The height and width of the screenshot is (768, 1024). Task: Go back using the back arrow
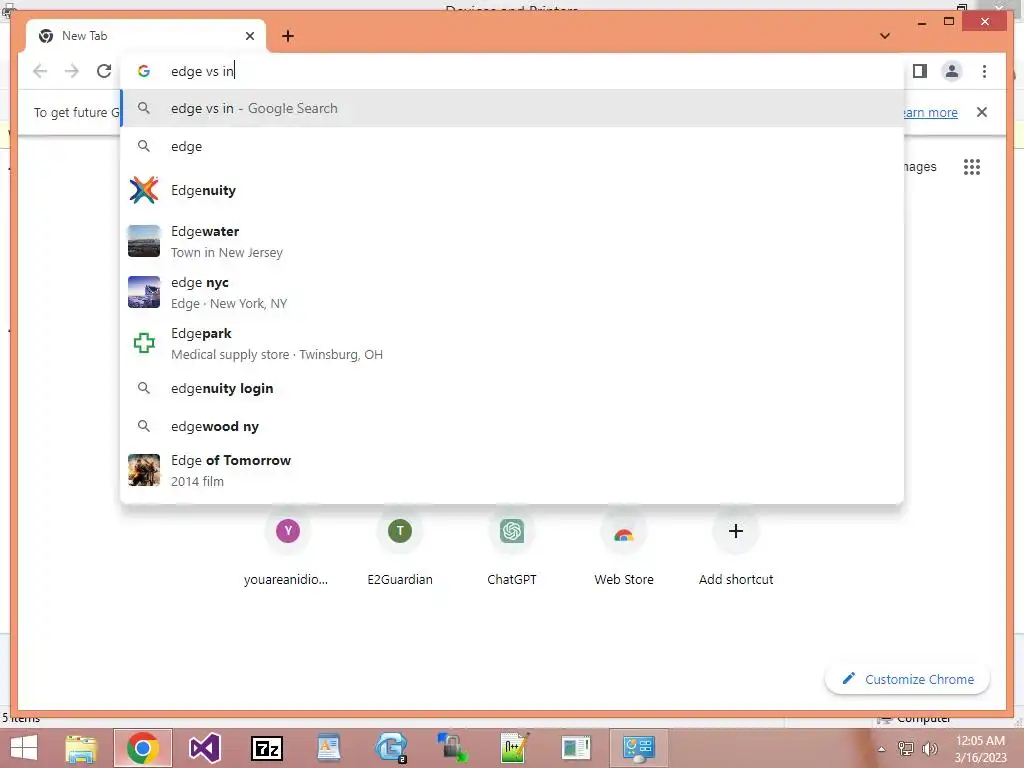click(x=40, y=71)
